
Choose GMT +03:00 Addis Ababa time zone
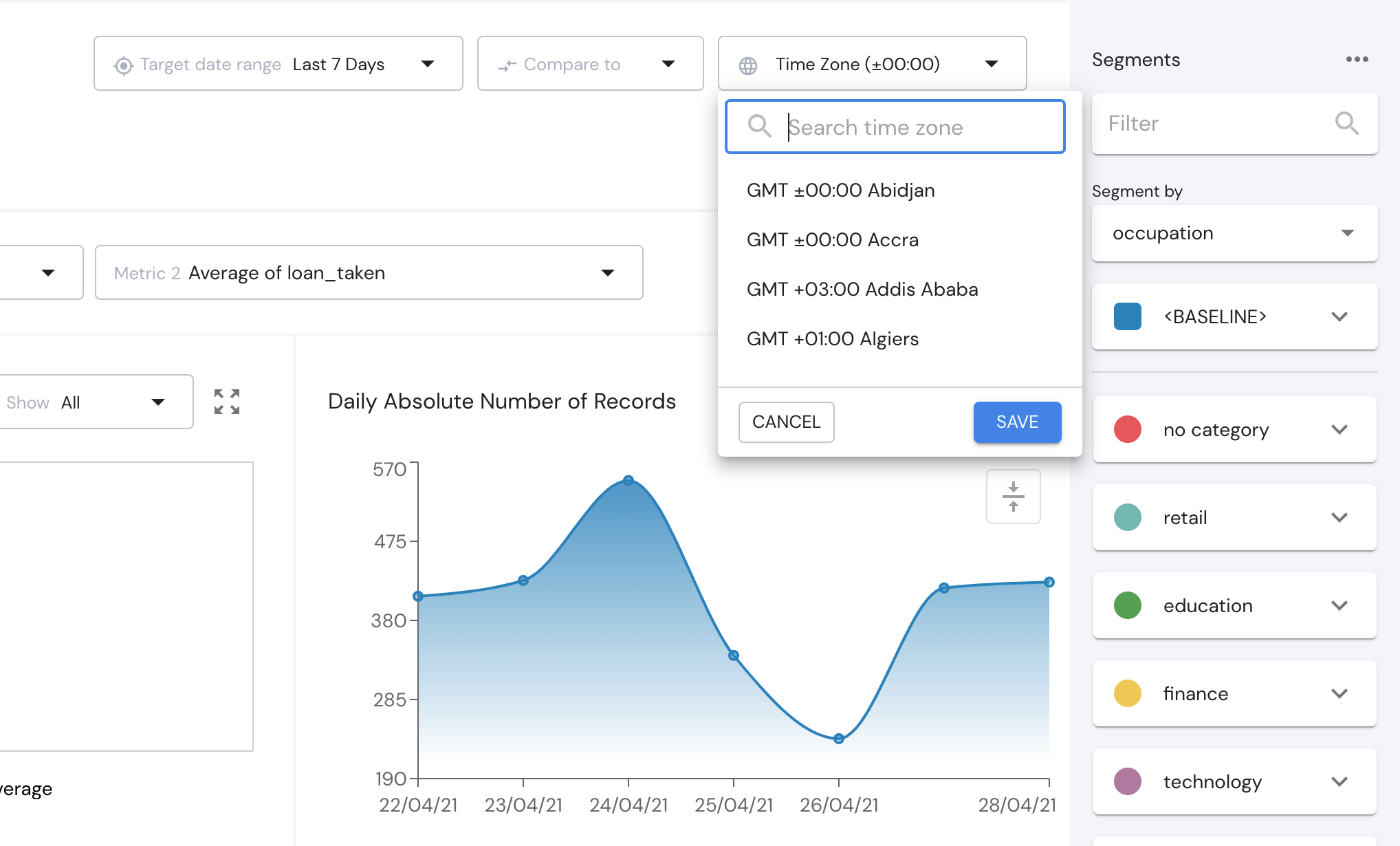862,290
